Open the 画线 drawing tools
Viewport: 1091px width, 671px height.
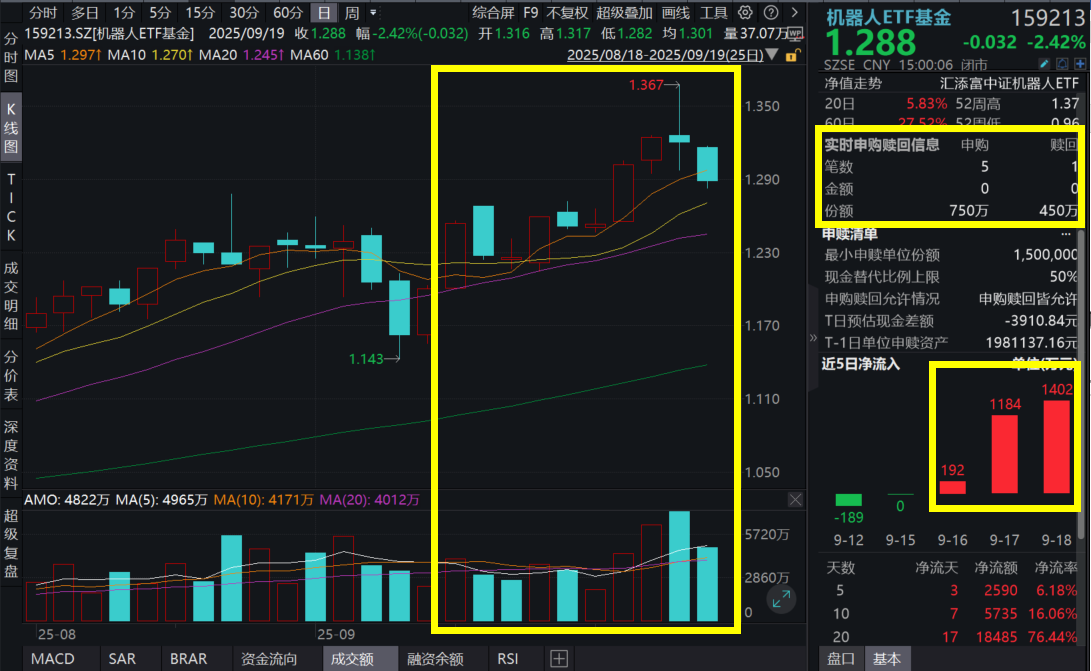click(x=676, y=13)
